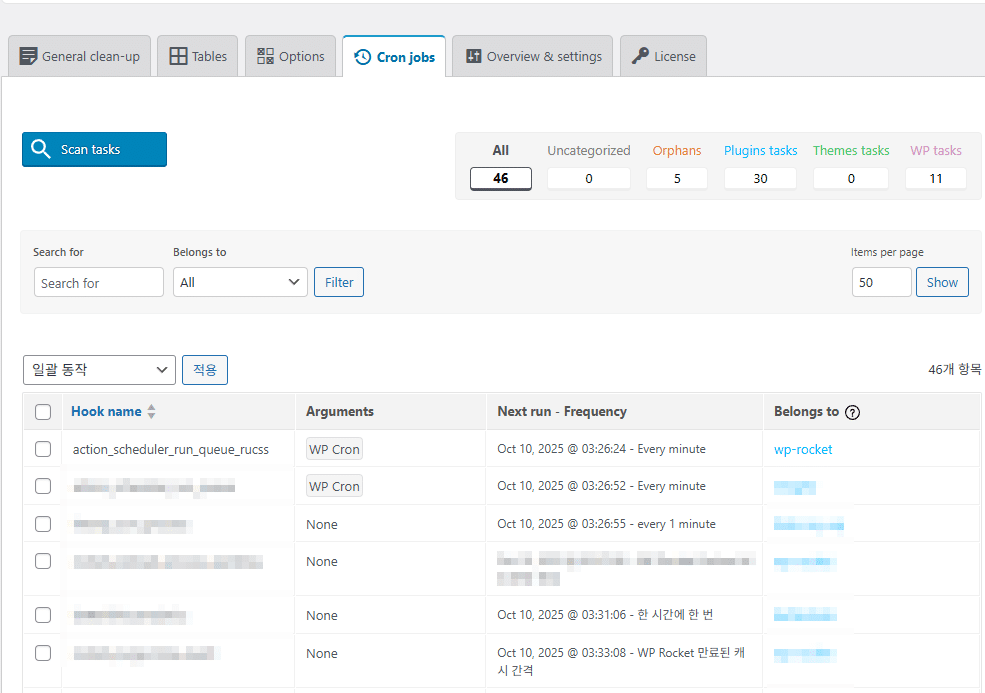Viewport: 985px width, 693px height.
Task: Open the Belongs to dropdown set to All
Action: tap(240, 282)
